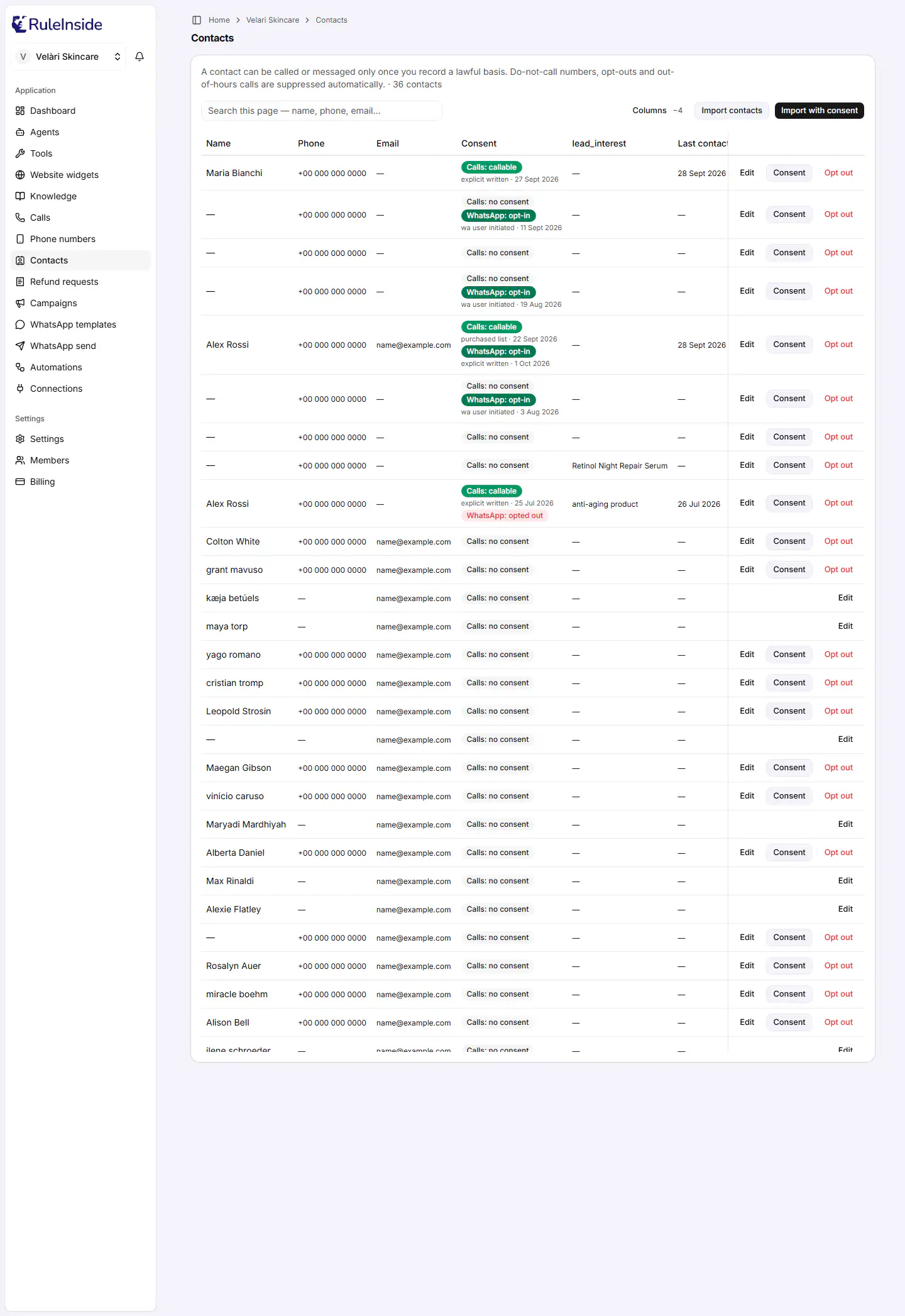
Task: Record consent for Colton White
Action: pyautogui.click(x=789, y=541)
